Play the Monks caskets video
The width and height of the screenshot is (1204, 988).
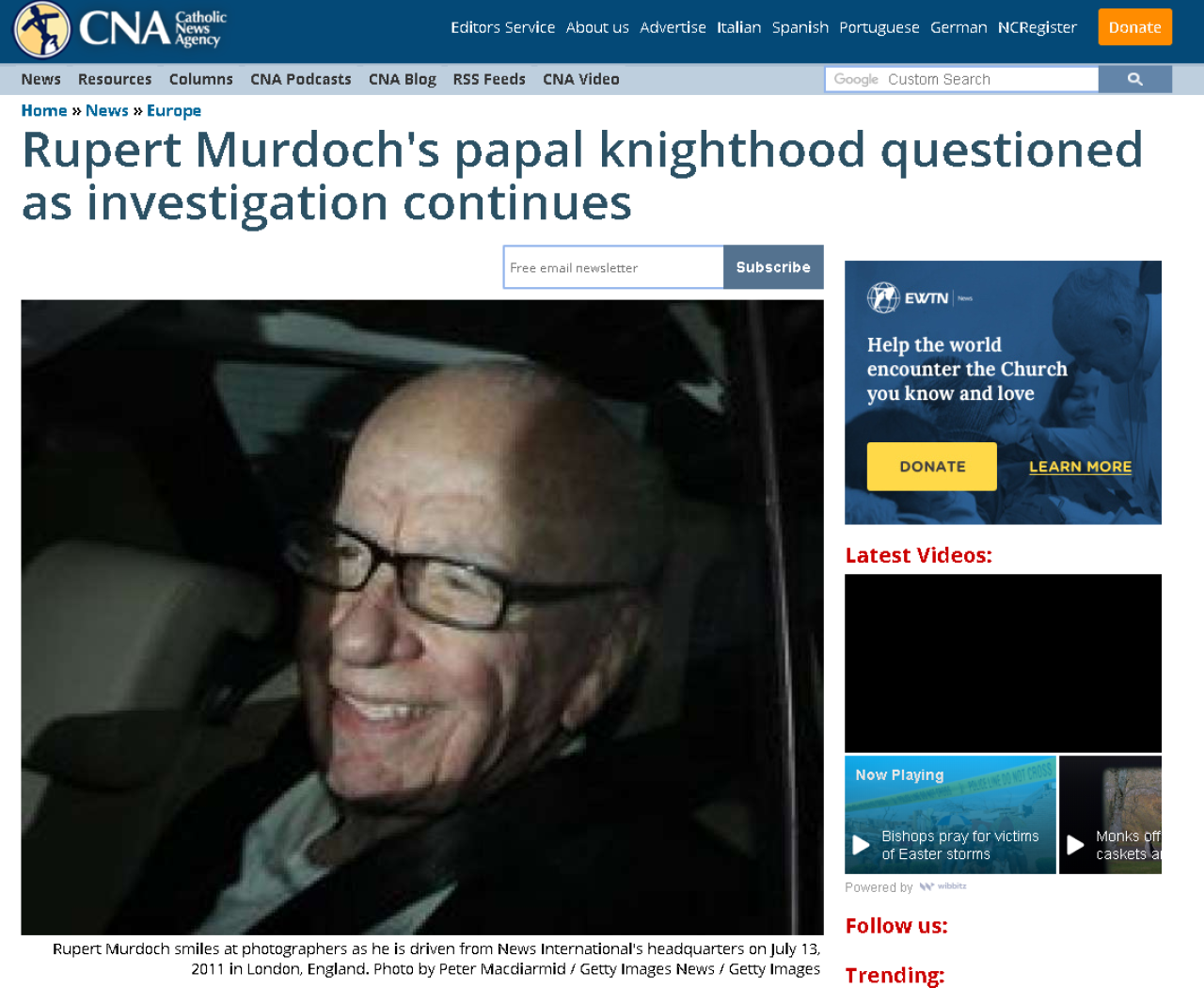tap(1110, 815)
